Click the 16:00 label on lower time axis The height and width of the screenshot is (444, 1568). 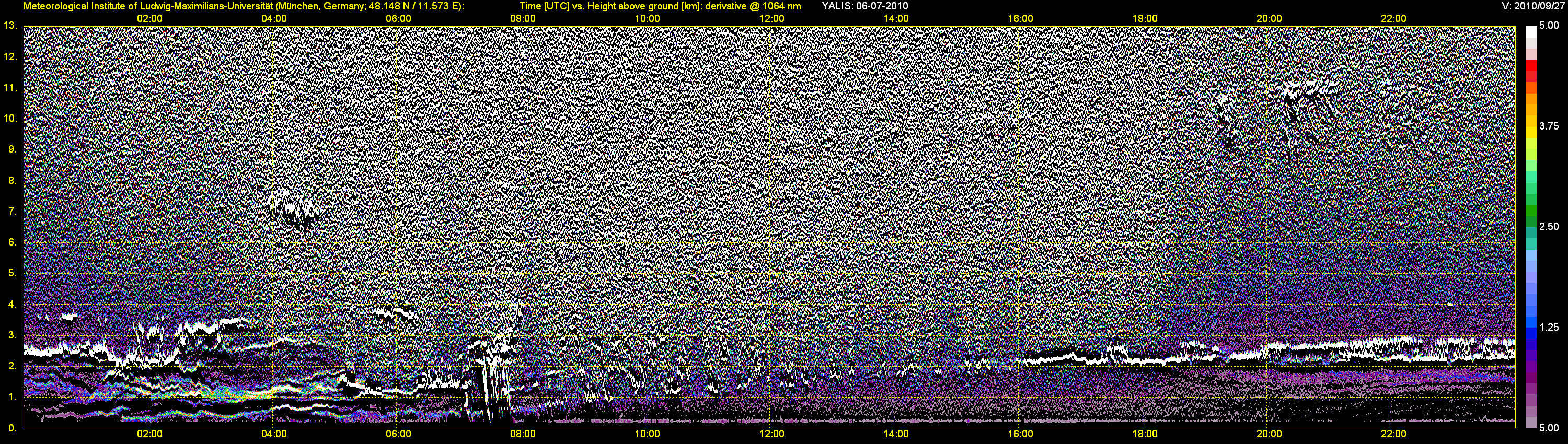tap(1020, 434)
